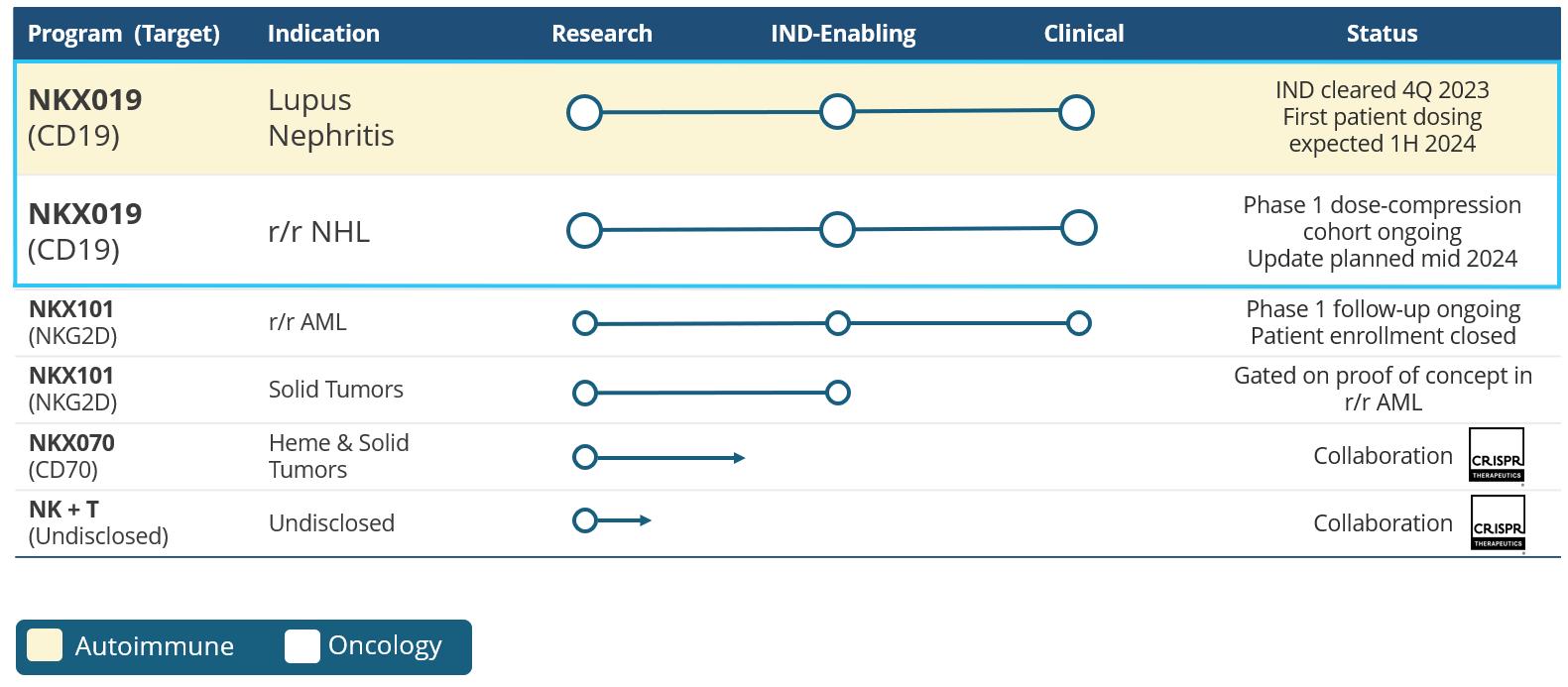Click Research circle in NK + T row
1568x687 pixels.
(x=585, y=520)
